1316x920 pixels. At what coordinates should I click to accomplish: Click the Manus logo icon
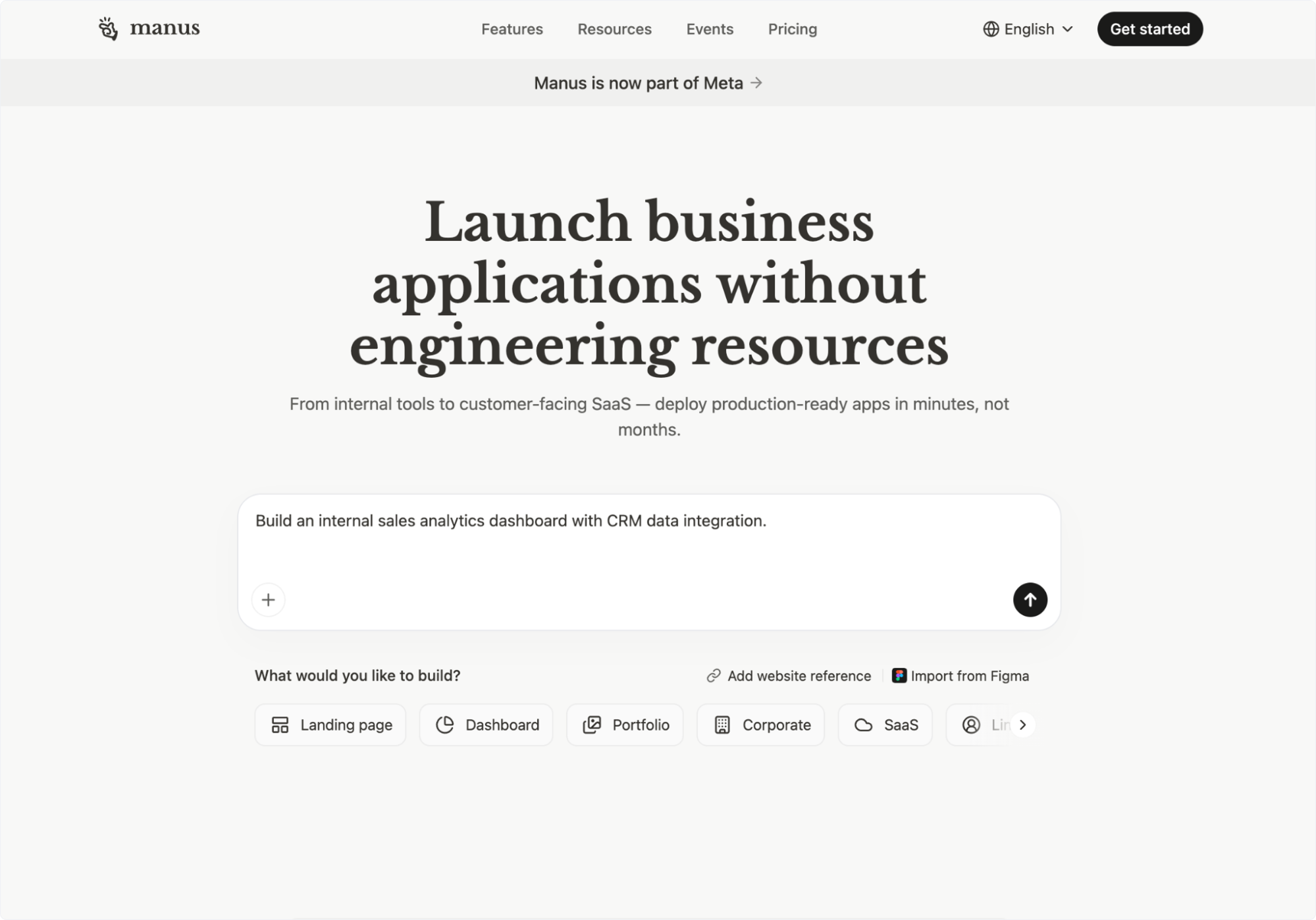click(x=107, y=28)
